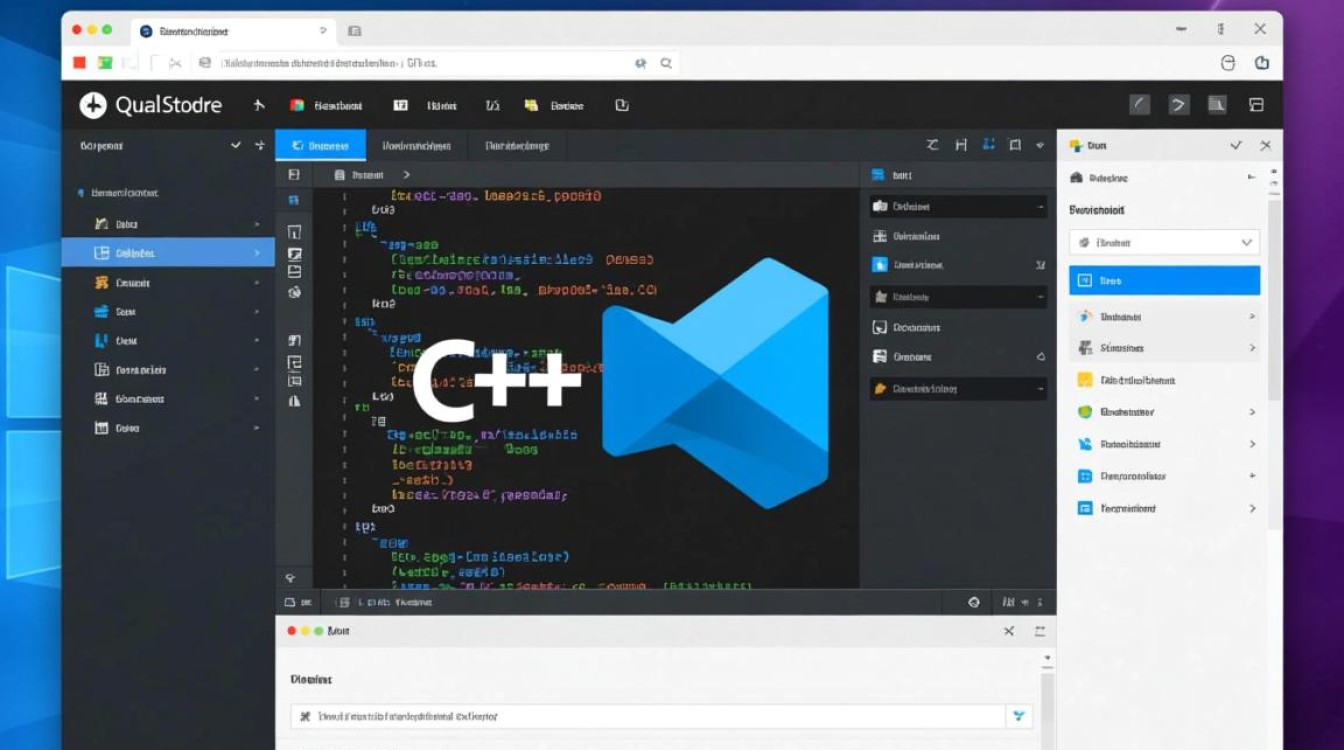Click the orange icon in the left sidebar list
The image size is (1344, 750).
tap(101, 283)
